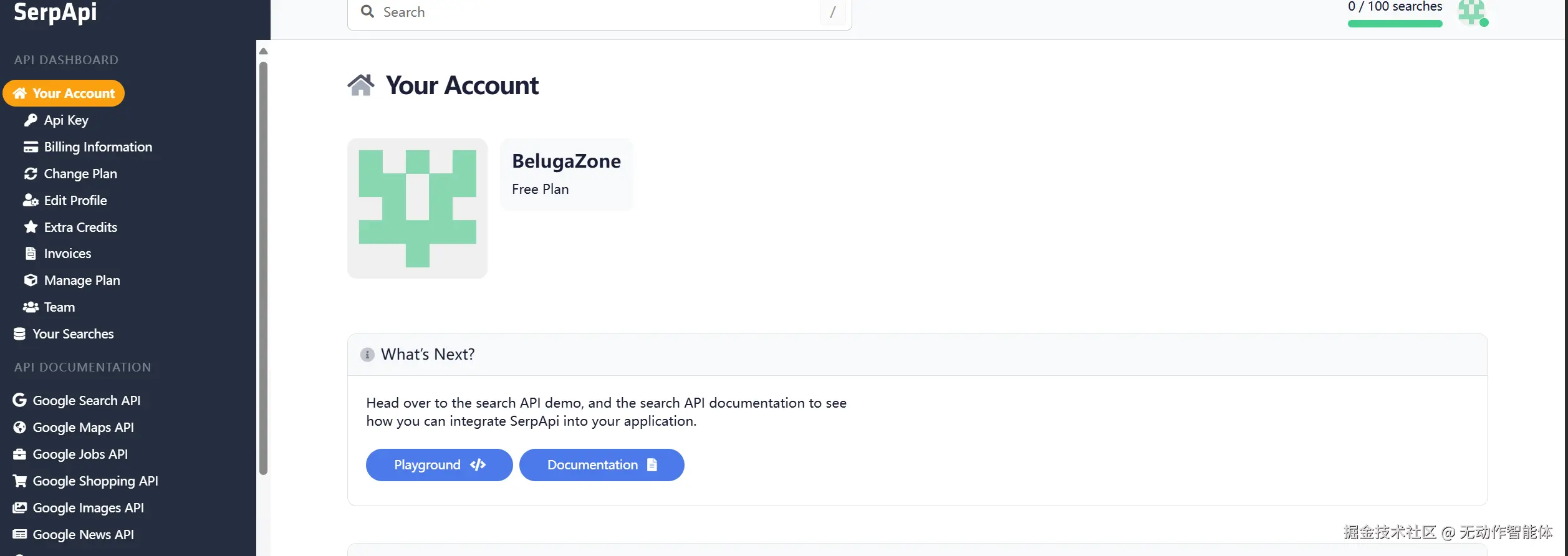
Task: Open Billing Information in sidebar
Action: [98, 147]
